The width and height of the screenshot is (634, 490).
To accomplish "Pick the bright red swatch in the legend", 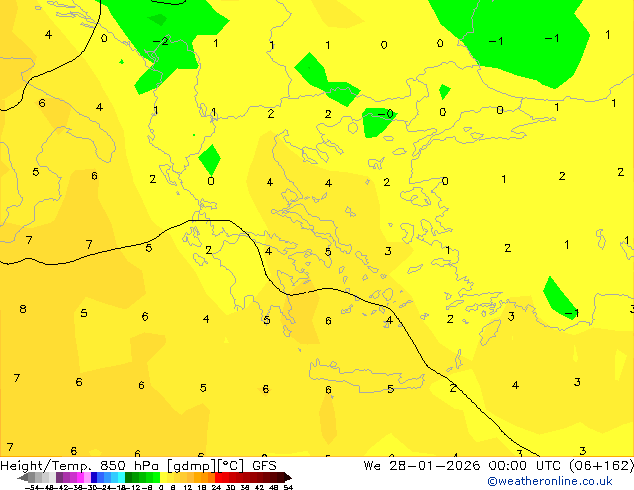I will coord(219,478).
